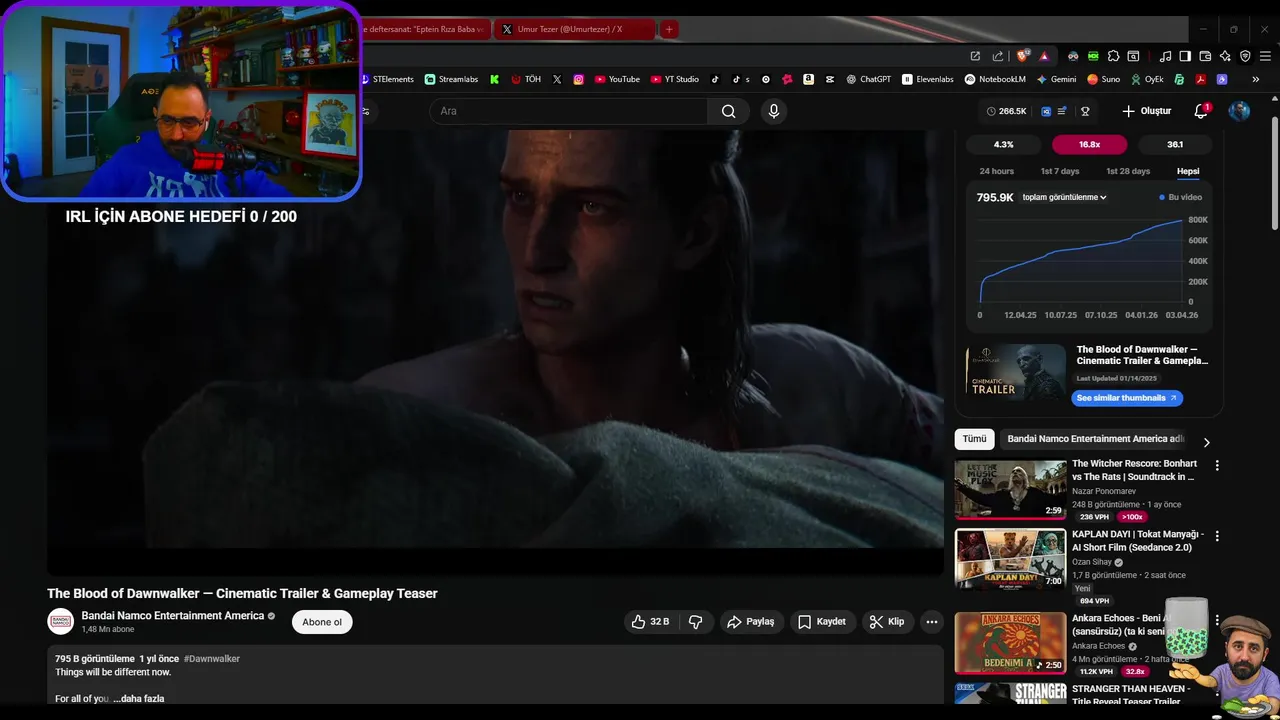
Task: Expand hidden bookmarks with double chevron
Action: point(1256,79)
